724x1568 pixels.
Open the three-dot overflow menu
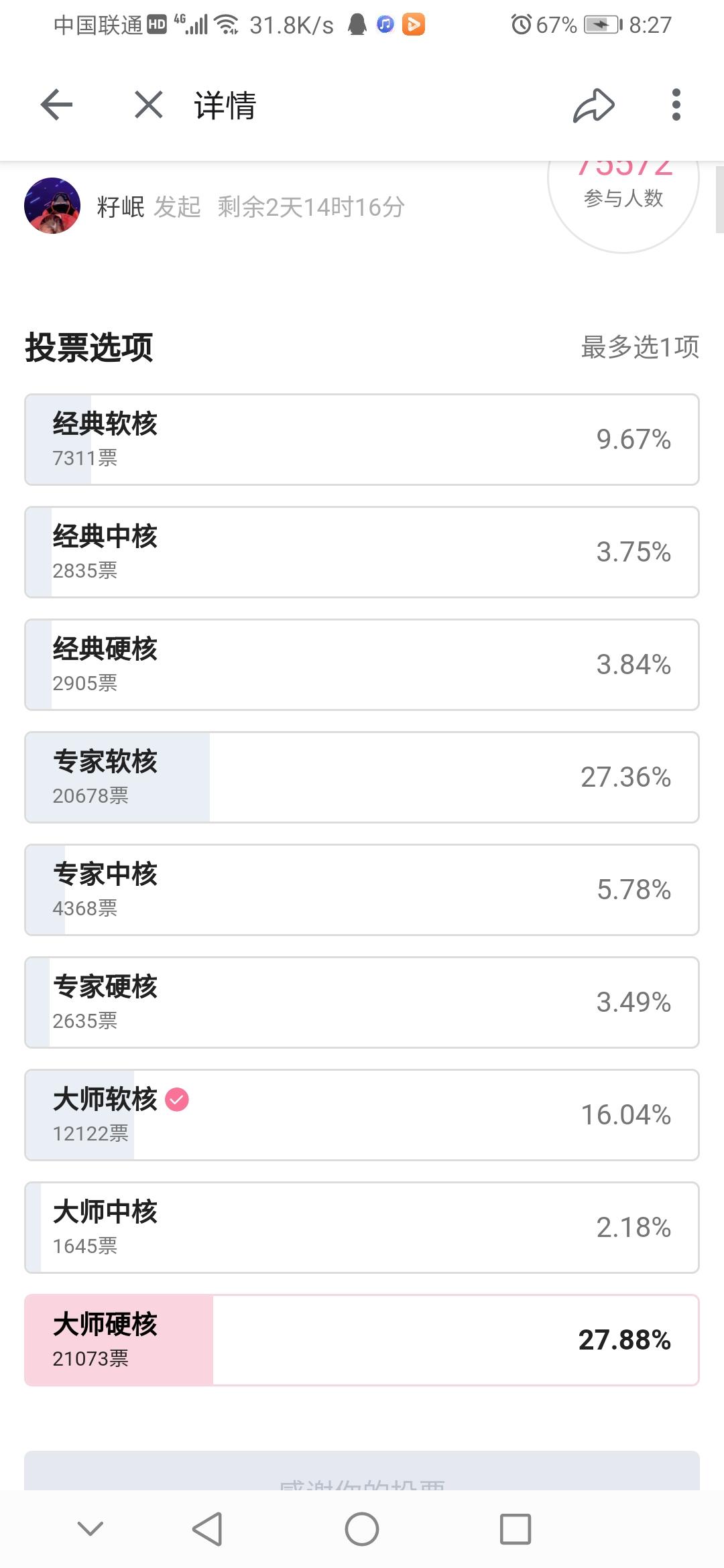pyautogui.click(x=676, y=105)
